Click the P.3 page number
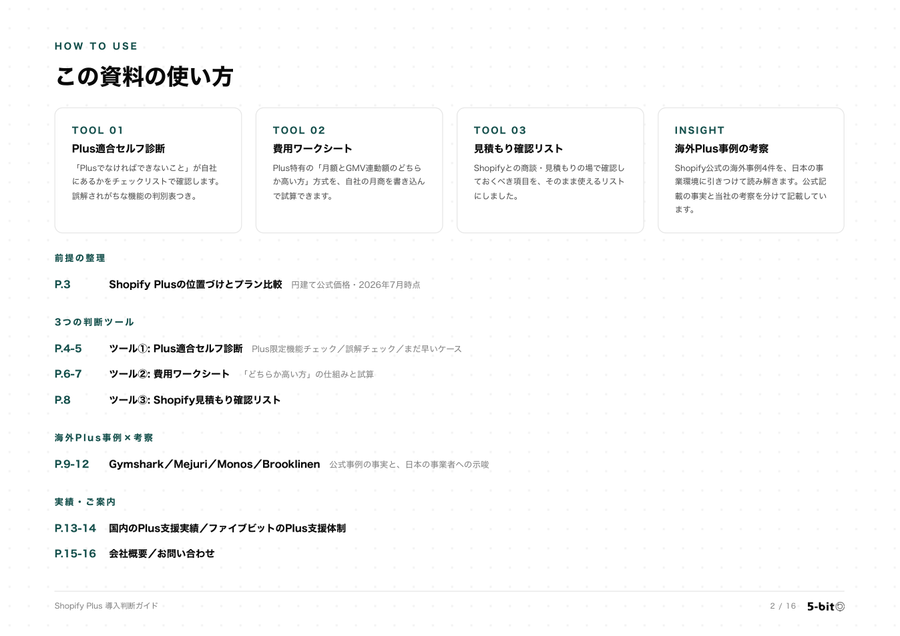Screen dimensions: 900x636 63,284
